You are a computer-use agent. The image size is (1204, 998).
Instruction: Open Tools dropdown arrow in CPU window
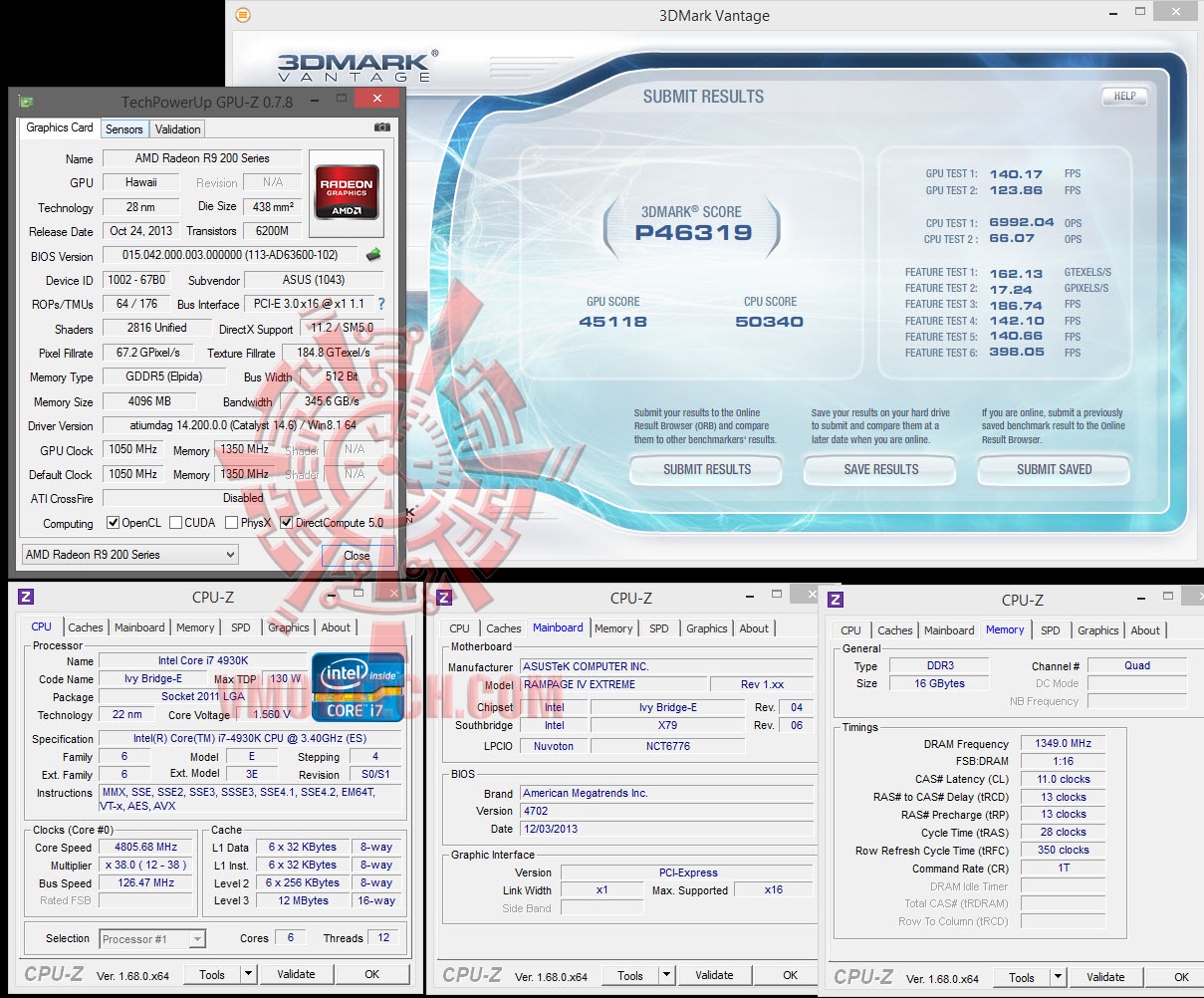click(248, 974)
